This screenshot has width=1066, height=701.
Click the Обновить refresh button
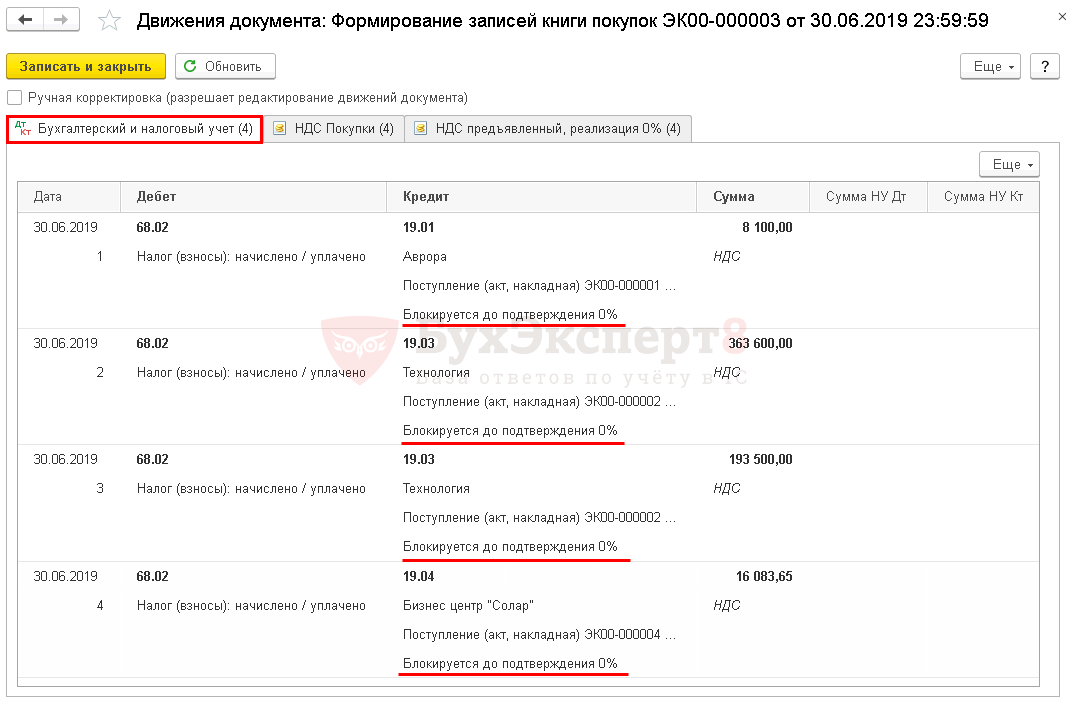[225, 66]
